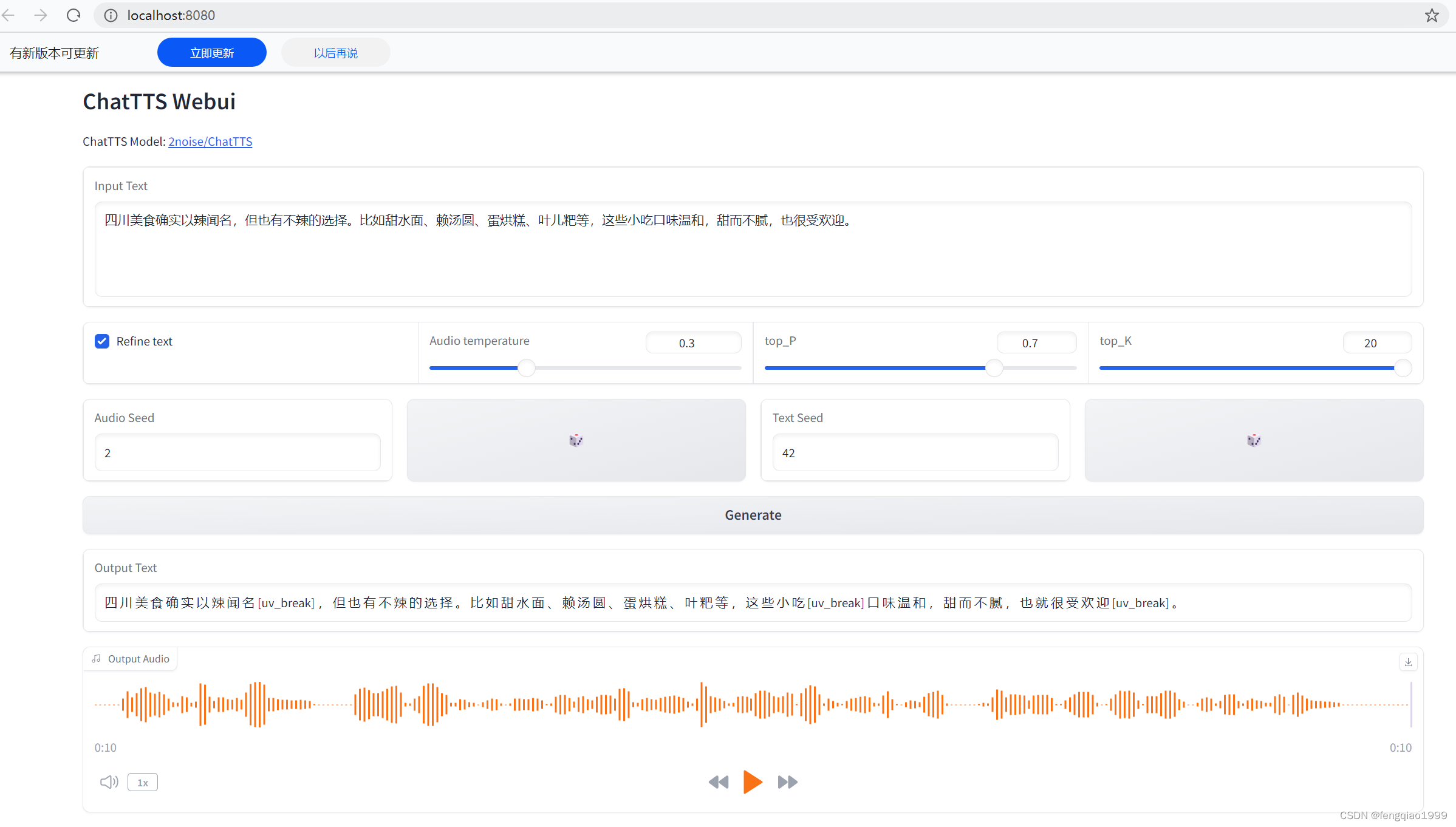Click the browser forward arrow

[41, 15]
